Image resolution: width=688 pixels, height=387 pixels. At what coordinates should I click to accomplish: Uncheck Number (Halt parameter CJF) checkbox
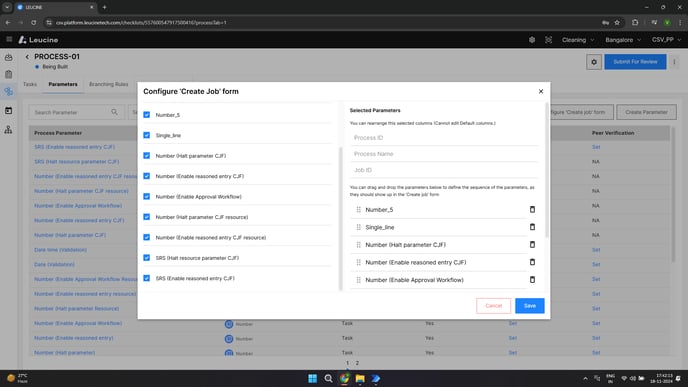[x=147, y=156]
